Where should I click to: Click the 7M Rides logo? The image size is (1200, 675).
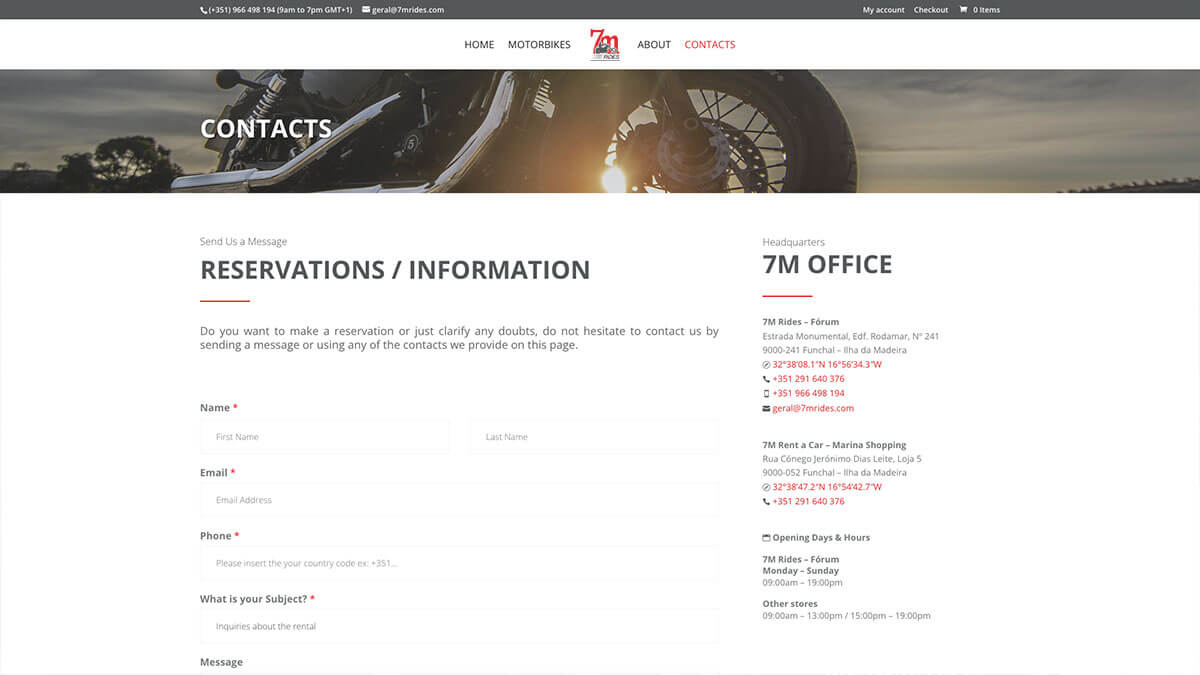pos(604,44)
